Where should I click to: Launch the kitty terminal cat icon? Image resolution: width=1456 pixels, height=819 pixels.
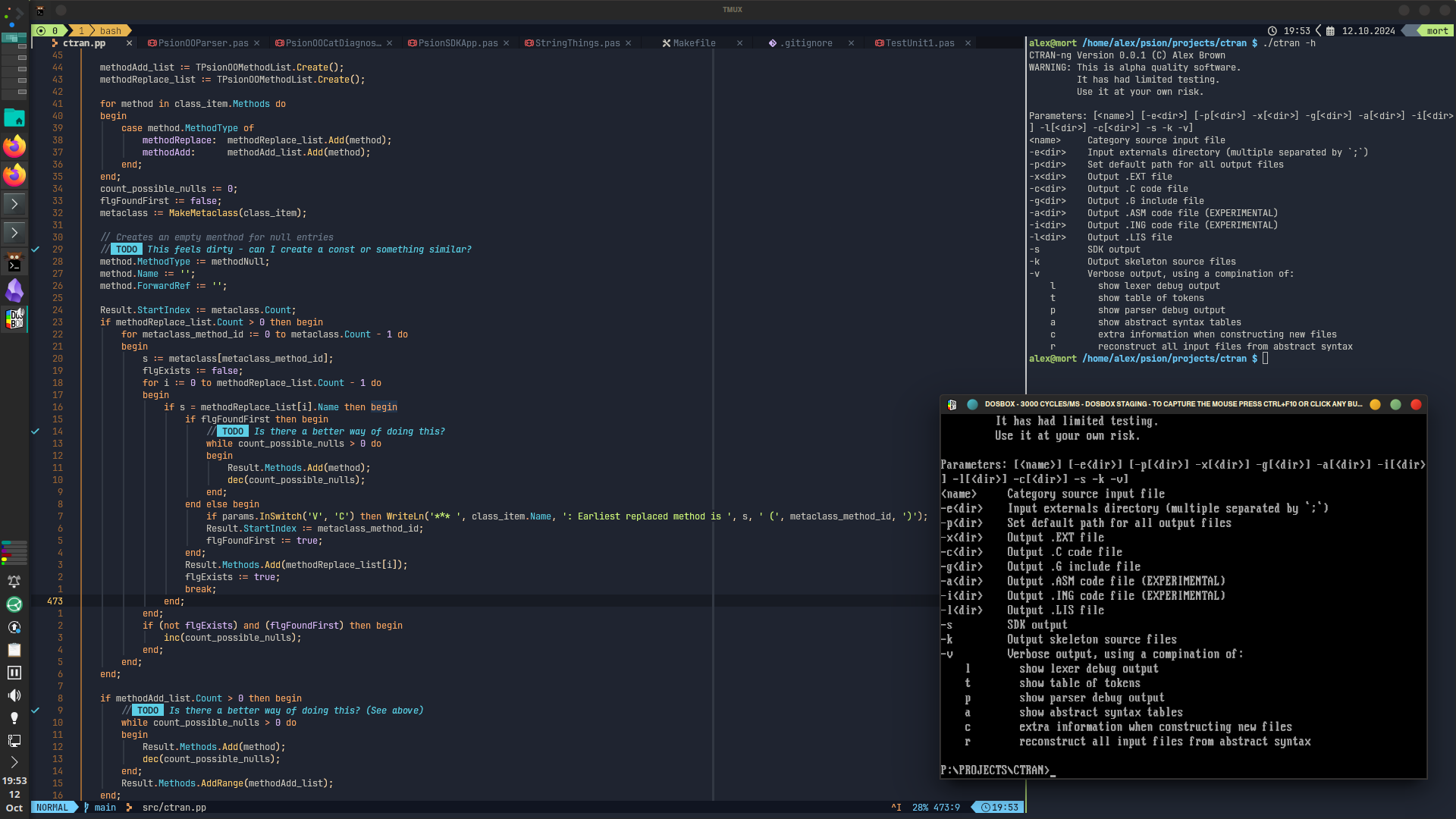click(x=14, y=262)
